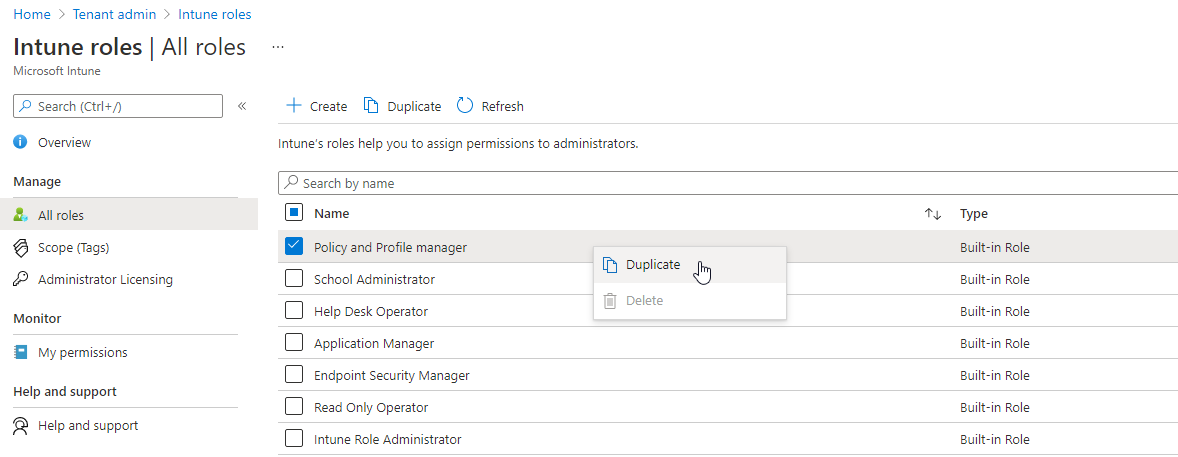Click the Duplicate icon in the top toolbar
1178x457 pixels.
(371, 106)
